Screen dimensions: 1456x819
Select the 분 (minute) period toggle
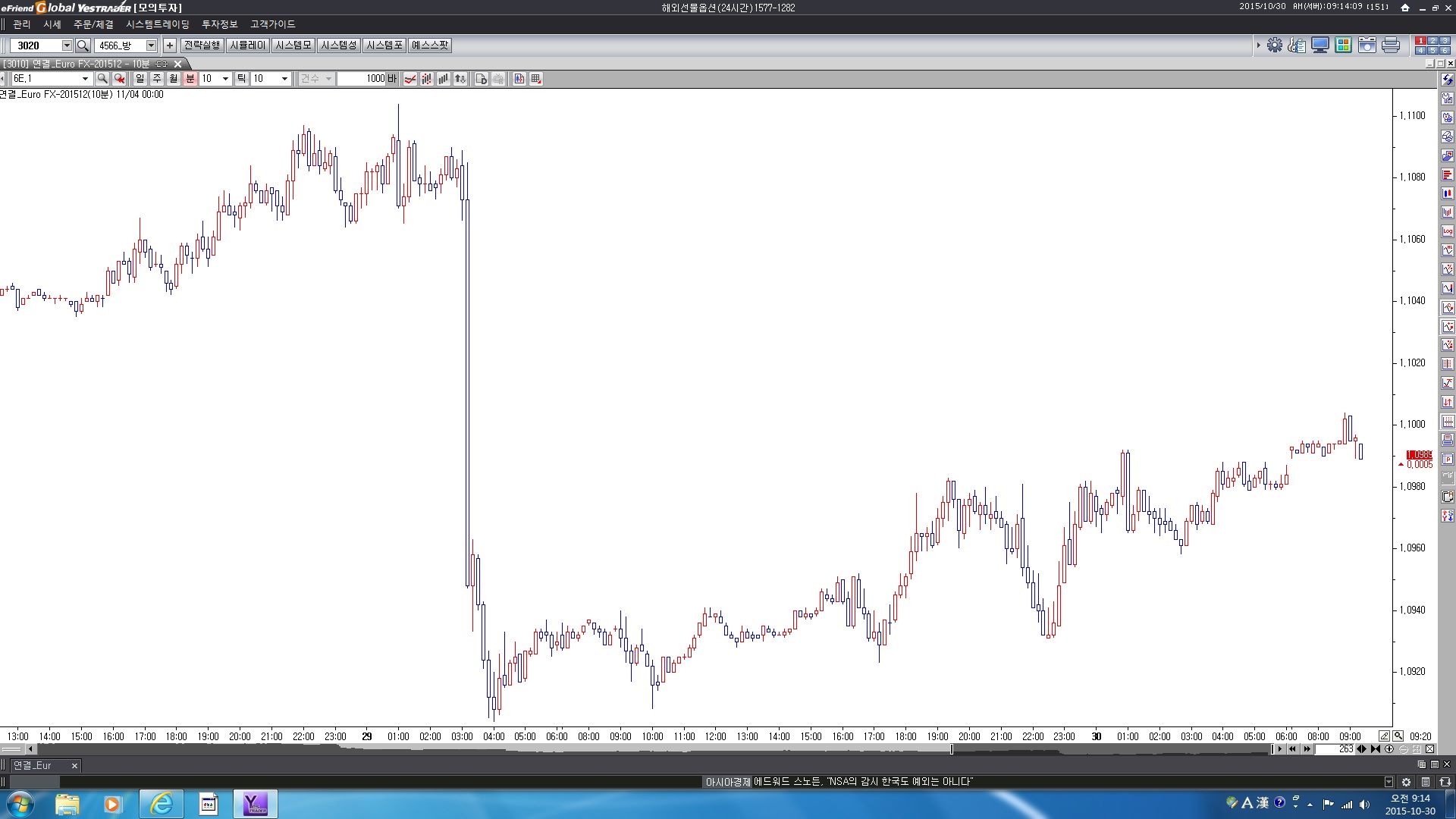pos(190,79)
